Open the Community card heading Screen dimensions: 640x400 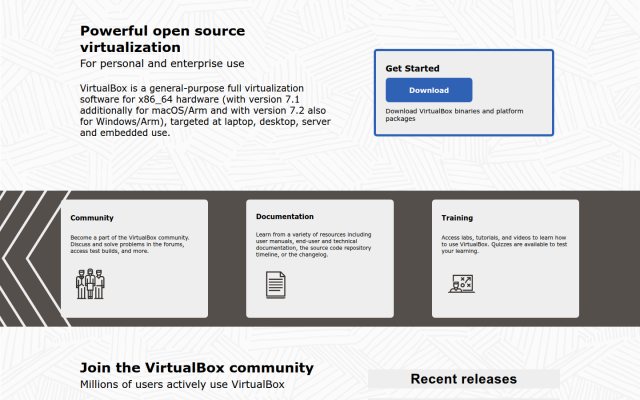click(x=92, y=218)
